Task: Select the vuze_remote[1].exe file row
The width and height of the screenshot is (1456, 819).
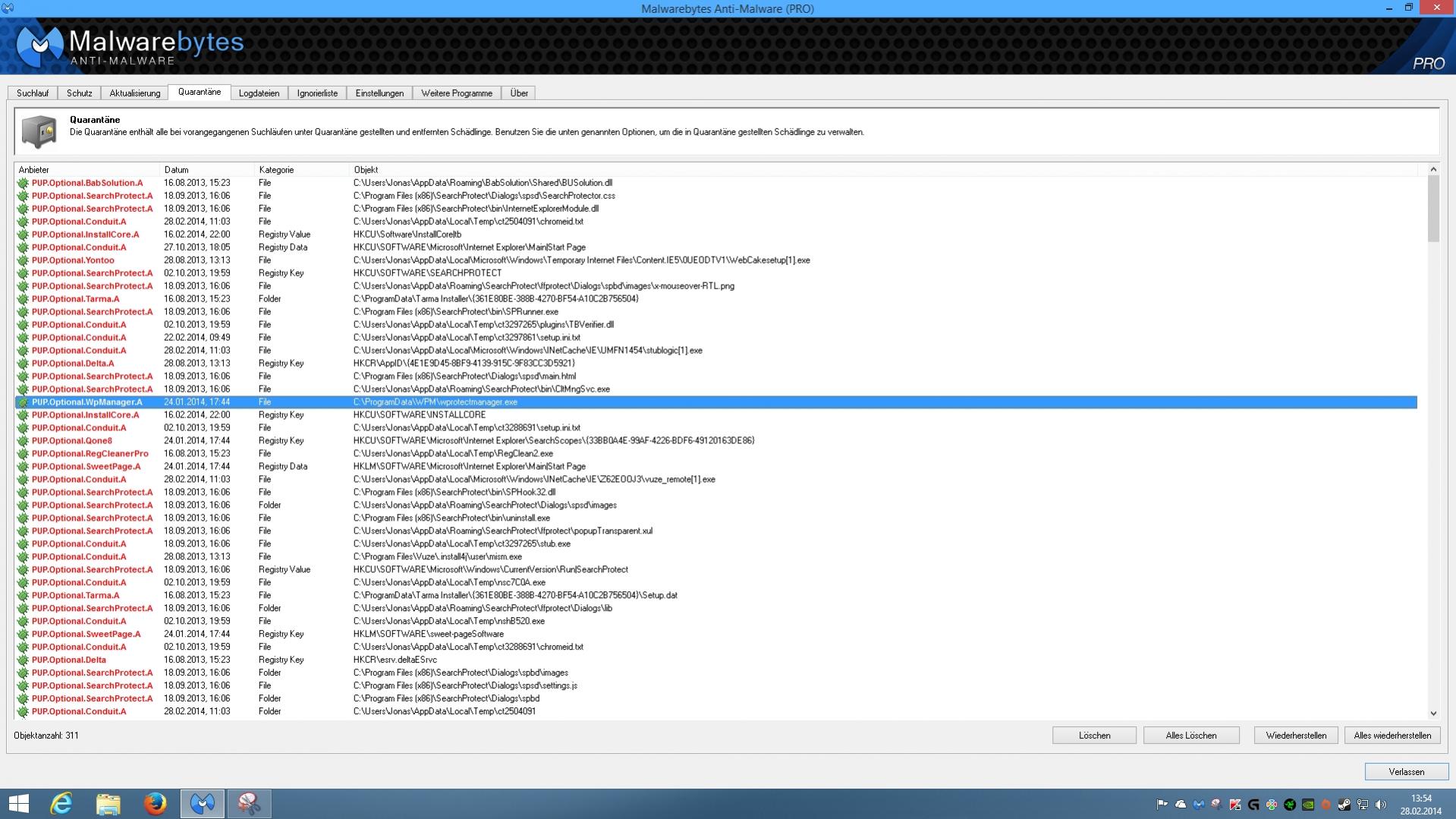Action: point(716,480)
